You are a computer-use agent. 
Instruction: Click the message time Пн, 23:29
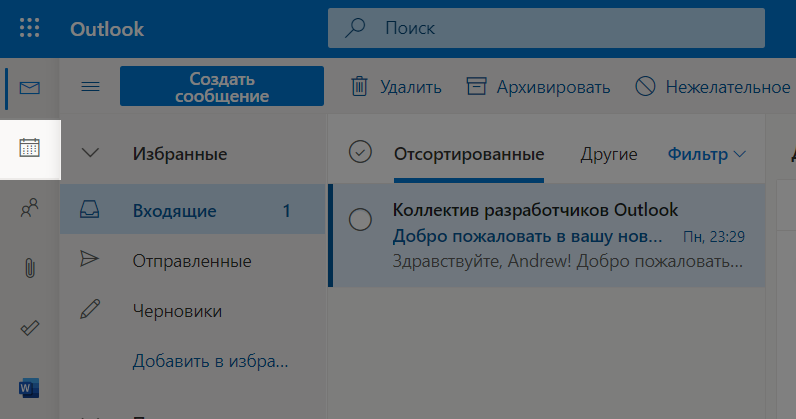[714, 237]
